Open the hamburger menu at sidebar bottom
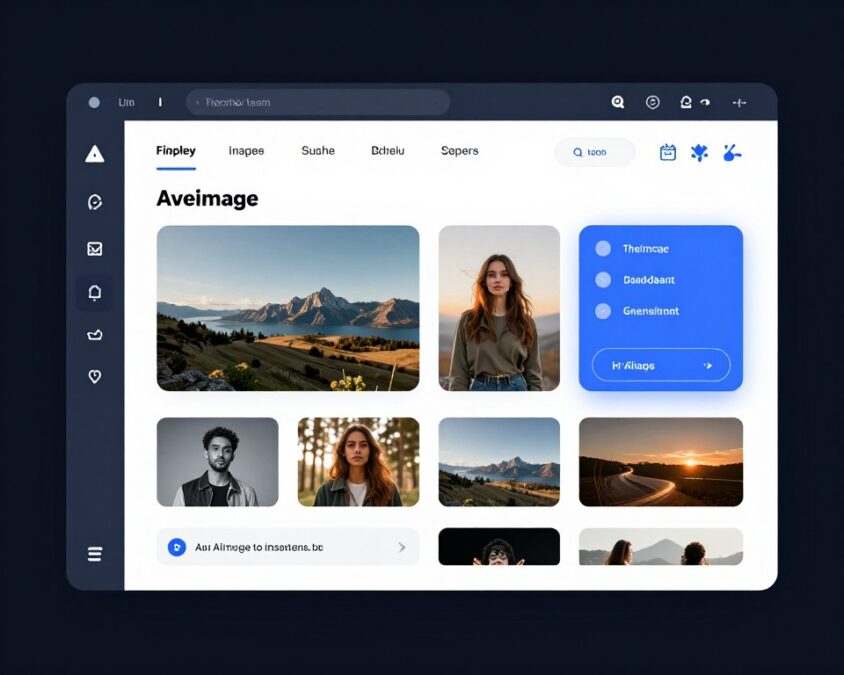The height and width of the screenshot is (675, 844). (93, 553)
